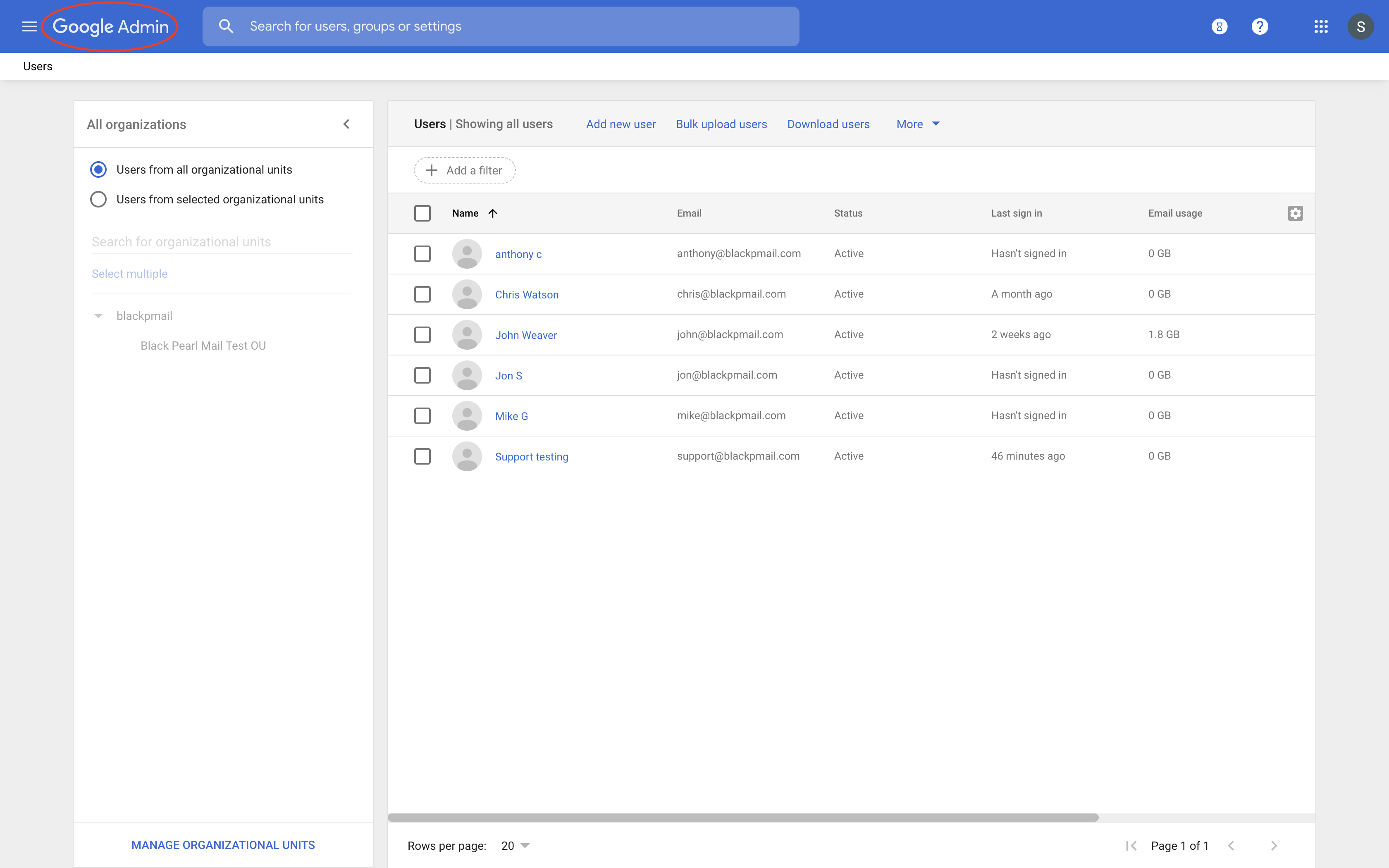
Task: Check the box for Chris Watson
Action: [x=422, y=294]
